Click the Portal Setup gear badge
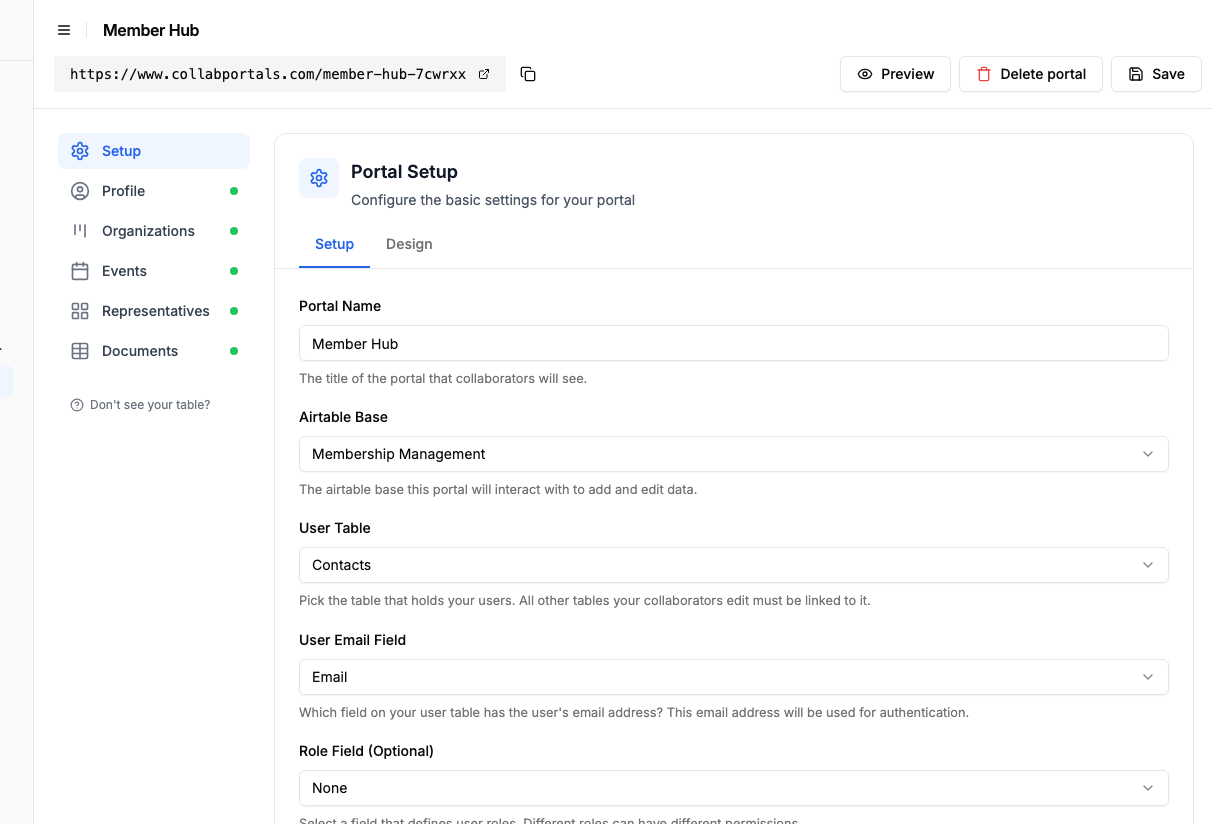1212x824 pixels. (319, 178)
